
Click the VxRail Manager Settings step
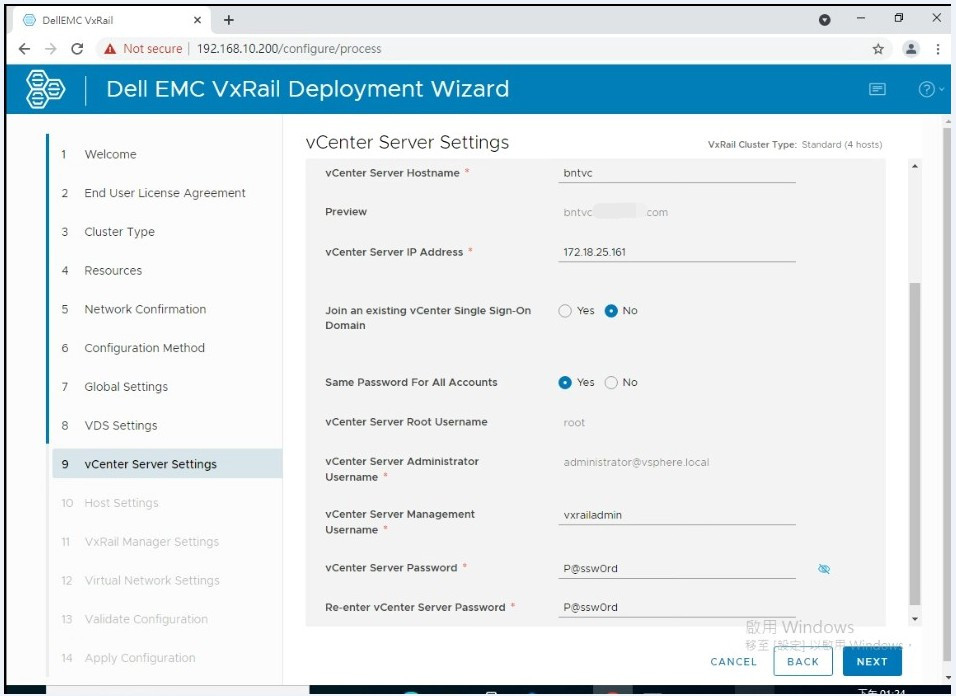(151, 542)
